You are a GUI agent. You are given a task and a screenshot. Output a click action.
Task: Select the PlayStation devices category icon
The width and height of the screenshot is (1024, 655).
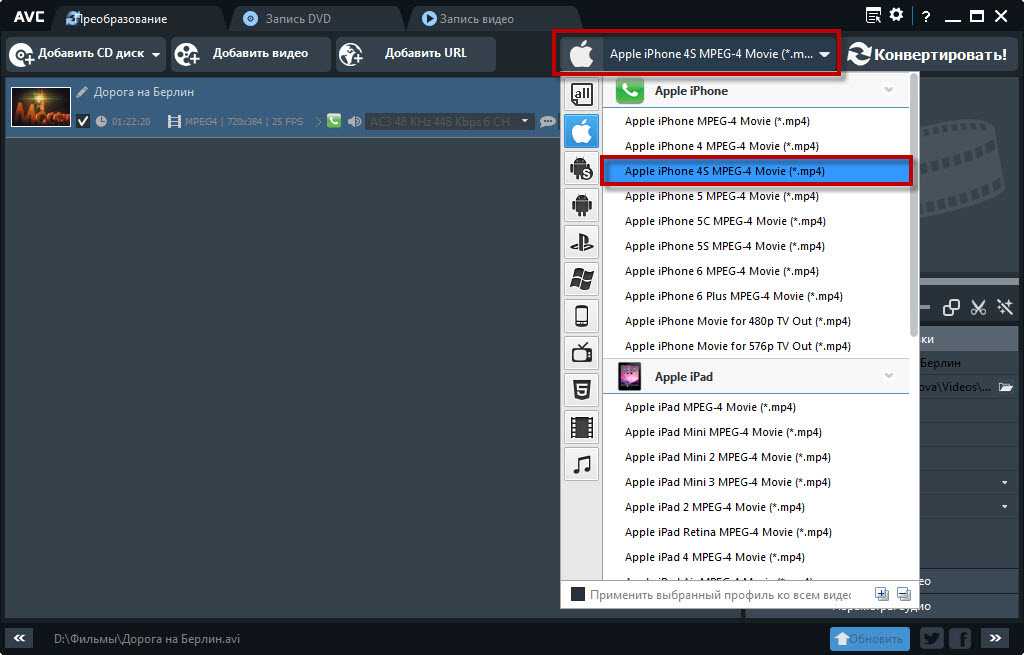pos(581,241)
